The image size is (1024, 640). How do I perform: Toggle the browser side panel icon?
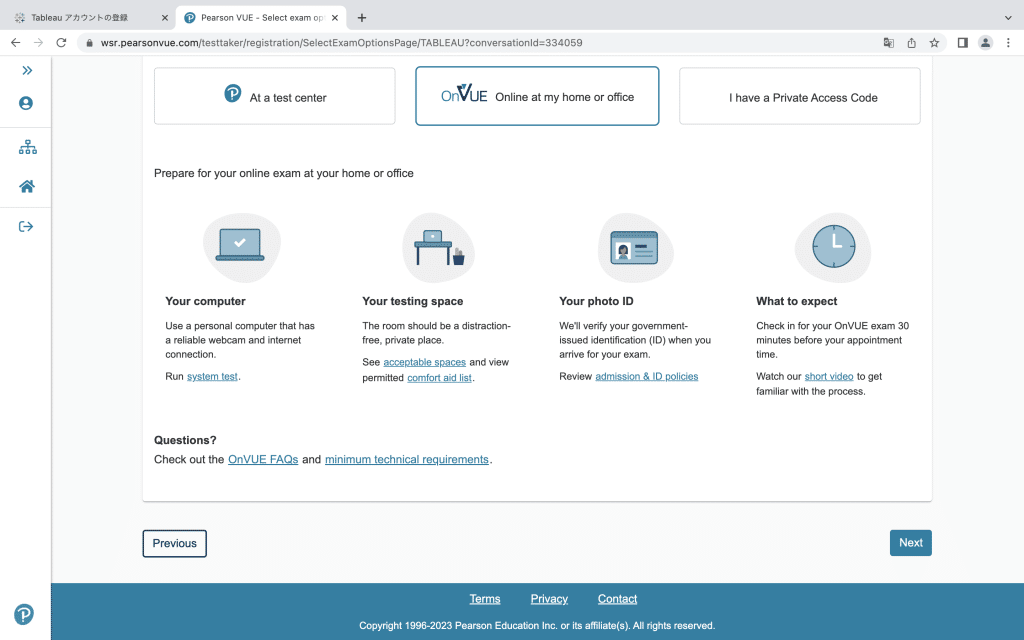click(963, 42)
